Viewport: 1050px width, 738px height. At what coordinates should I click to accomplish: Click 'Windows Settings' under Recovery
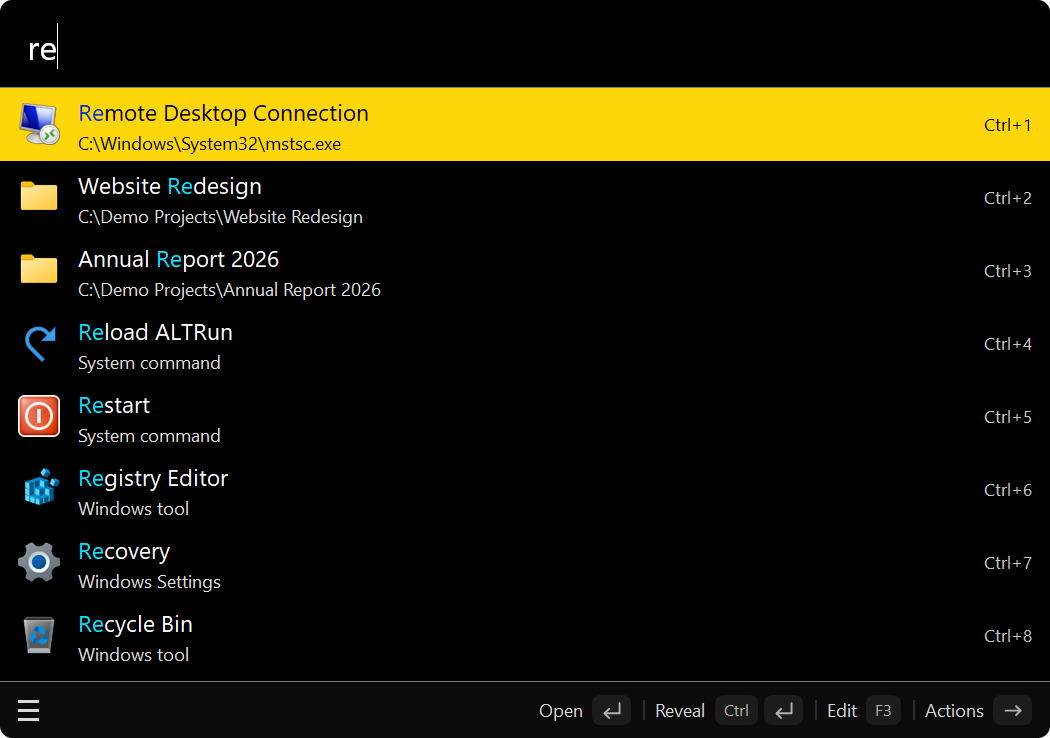tap(149, 582)
